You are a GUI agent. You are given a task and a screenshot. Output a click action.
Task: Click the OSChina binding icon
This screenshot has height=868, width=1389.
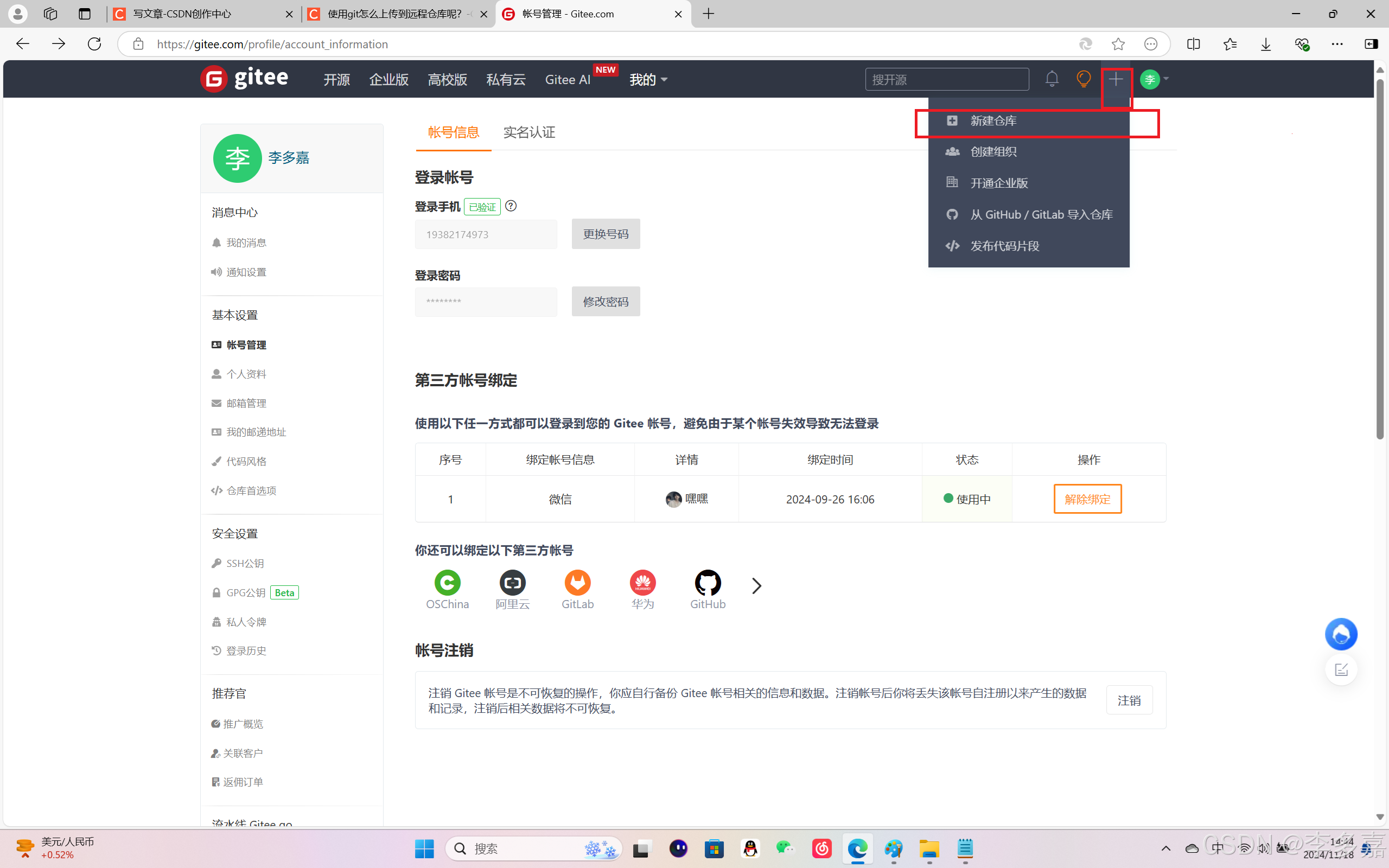447,583
